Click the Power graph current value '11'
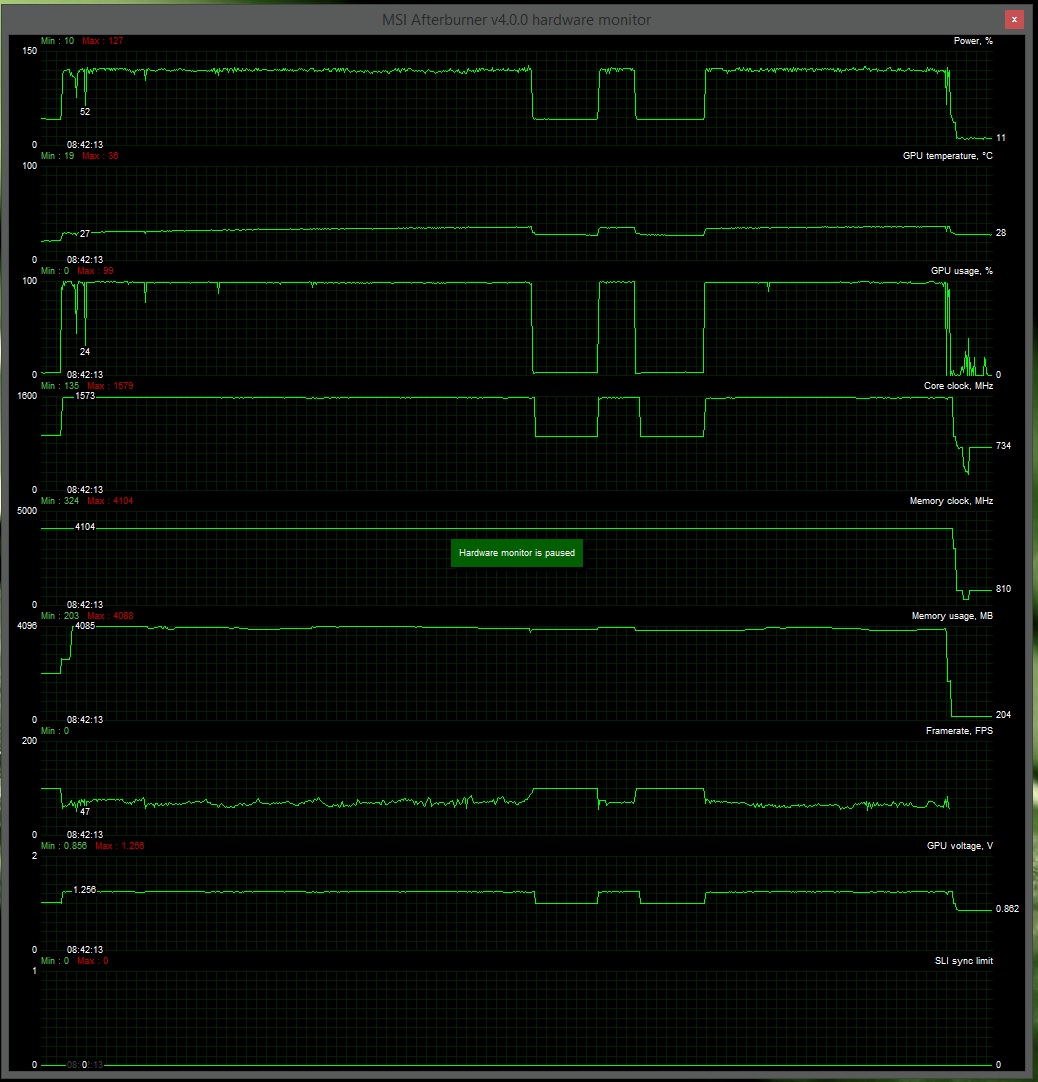The image size is (1038, 1082). pos(1001,138)
